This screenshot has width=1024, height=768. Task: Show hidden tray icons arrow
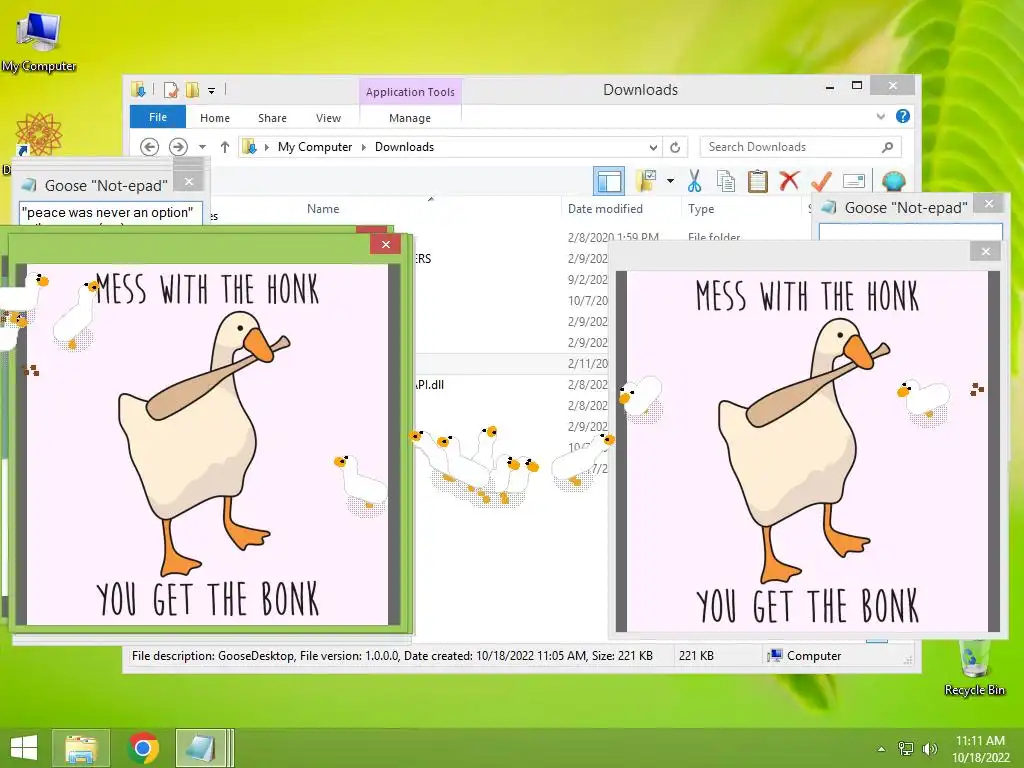coord(881,749)
